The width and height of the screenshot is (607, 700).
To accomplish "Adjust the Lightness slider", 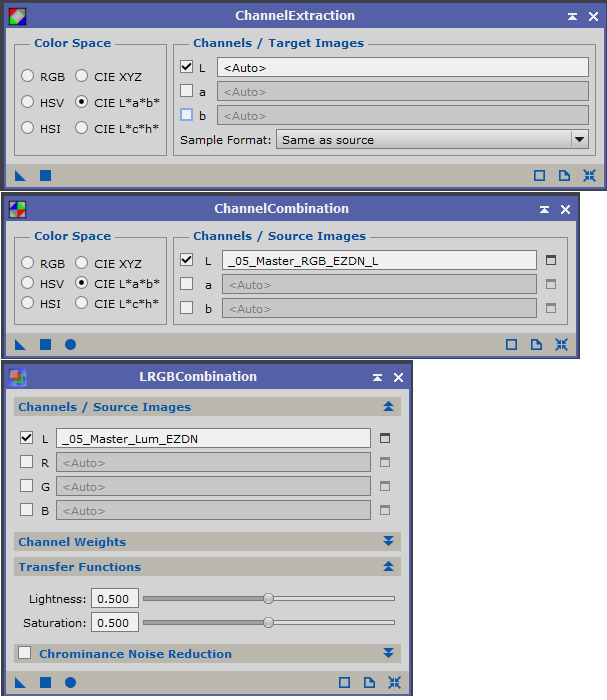I will coord(268,598).
